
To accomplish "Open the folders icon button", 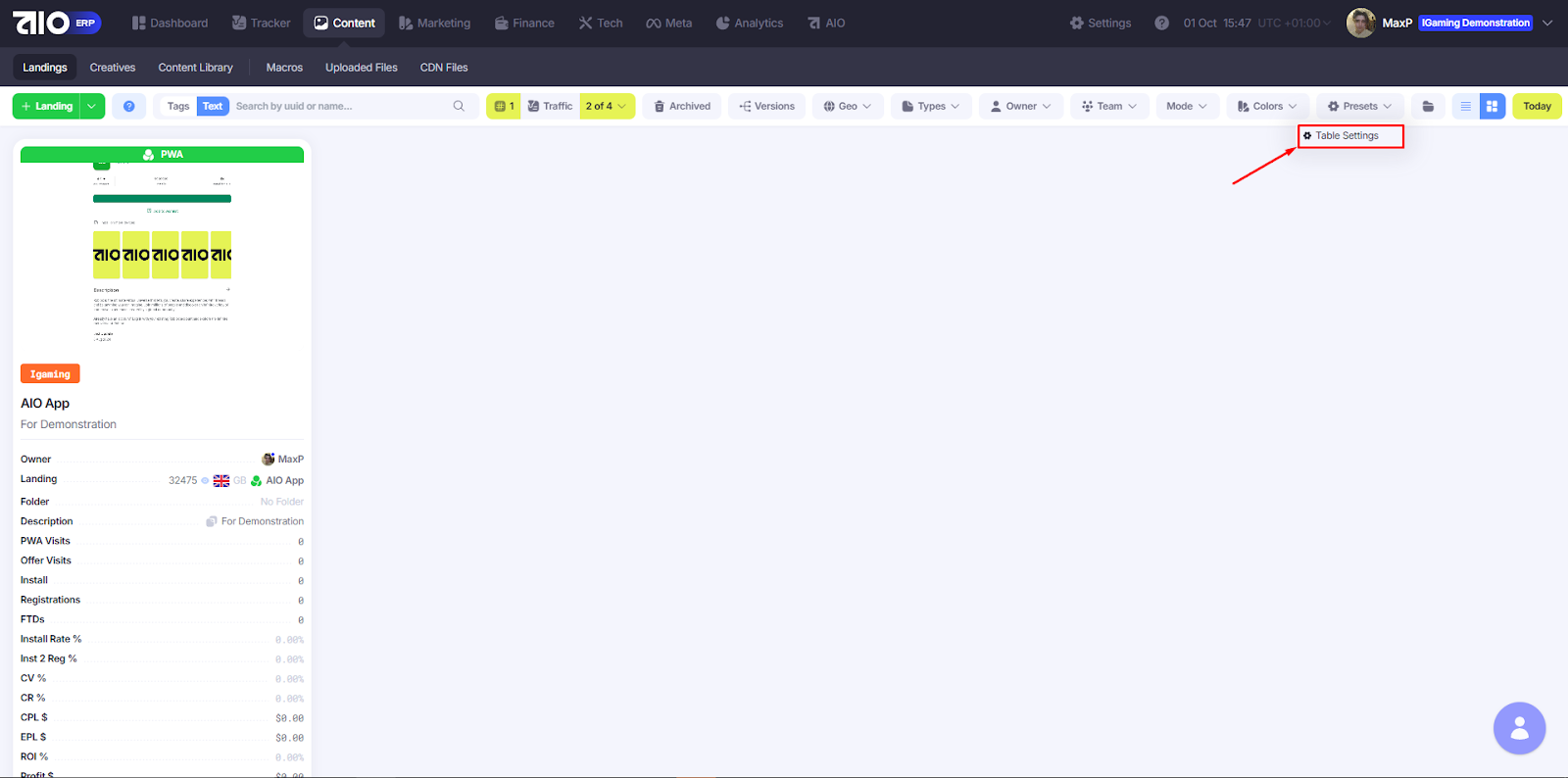I will tap(1428, 106).
